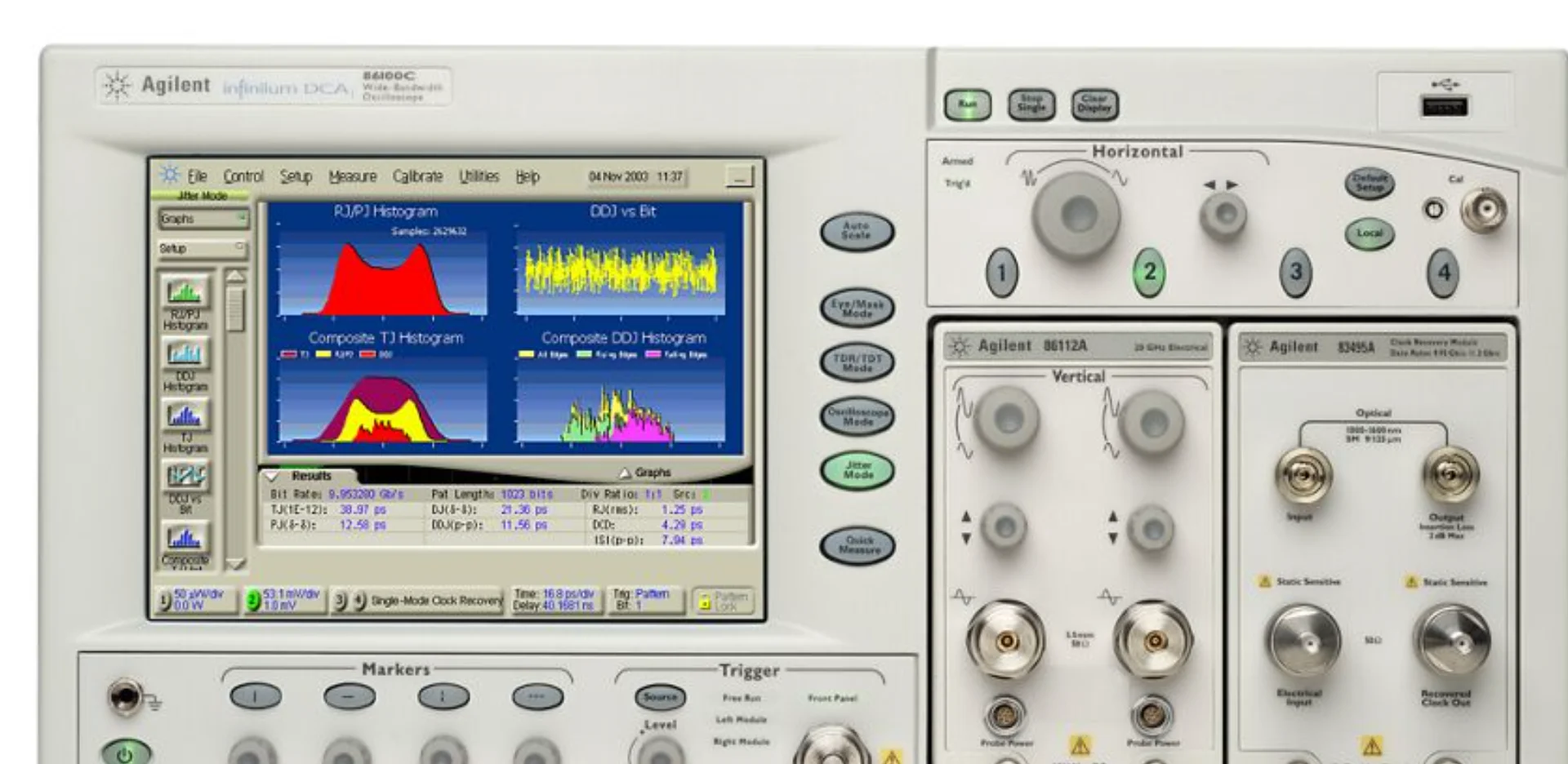Image resolution: width=1568 pixels, height=764 pixels.
Task: Push the Clear Display hardware button
Action: [x=1094, y=104]
